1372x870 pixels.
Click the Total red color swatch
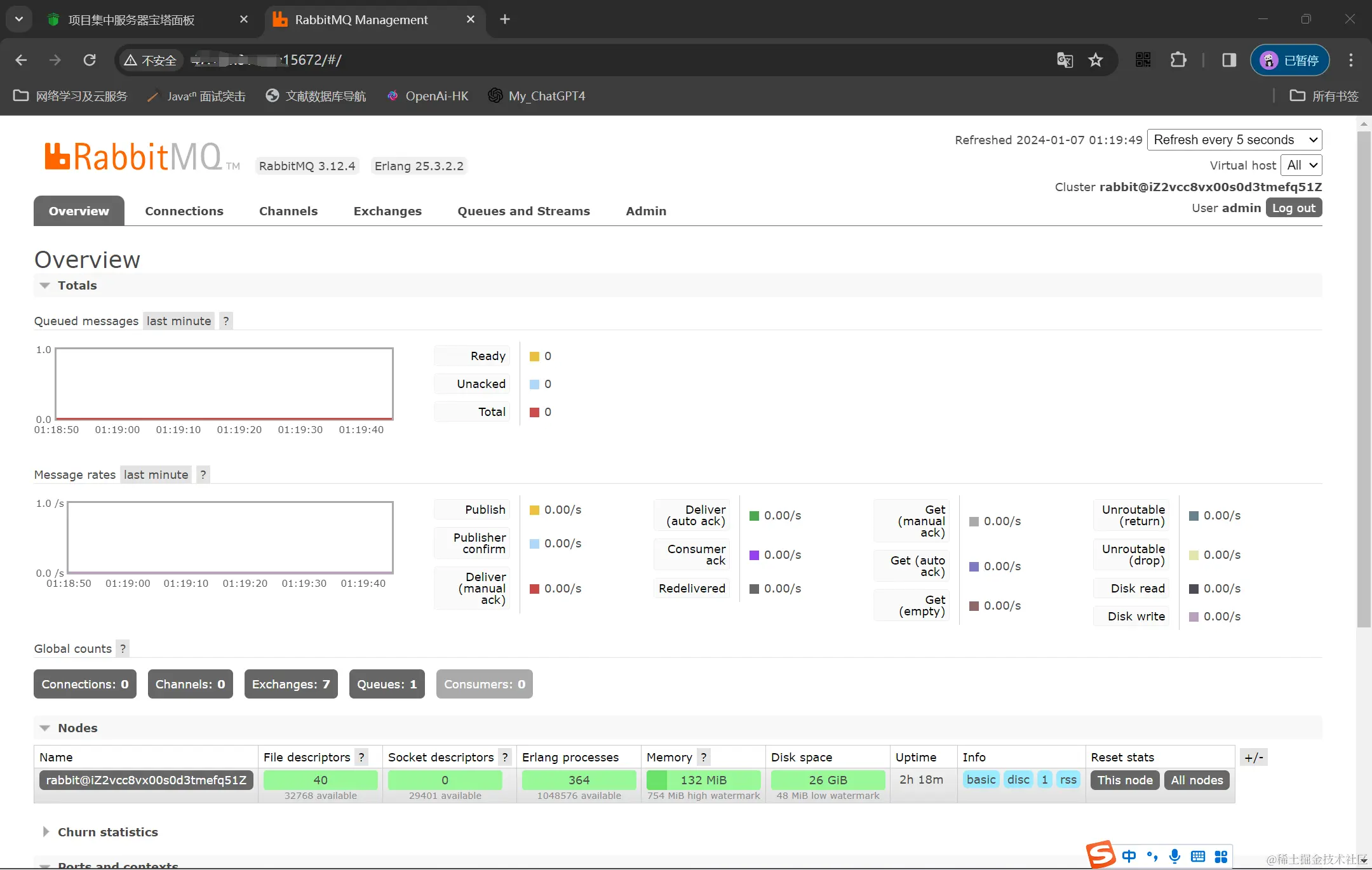coord(534,412)
